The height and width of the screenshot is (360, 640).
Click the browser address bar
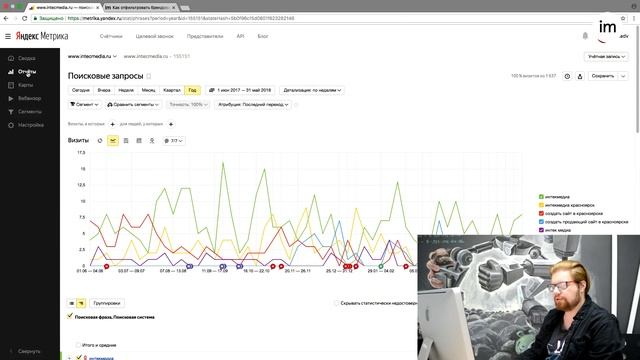coord(327,18)
